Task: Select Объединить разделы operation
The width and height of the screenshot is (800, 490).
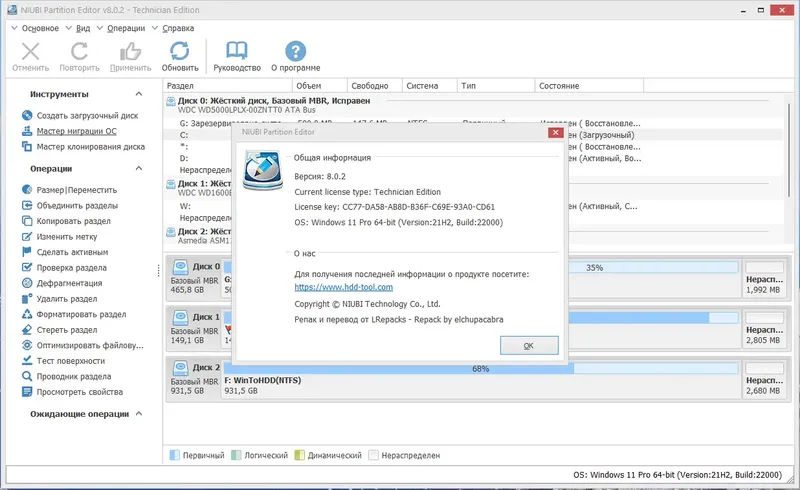Action: click(77, 206)
